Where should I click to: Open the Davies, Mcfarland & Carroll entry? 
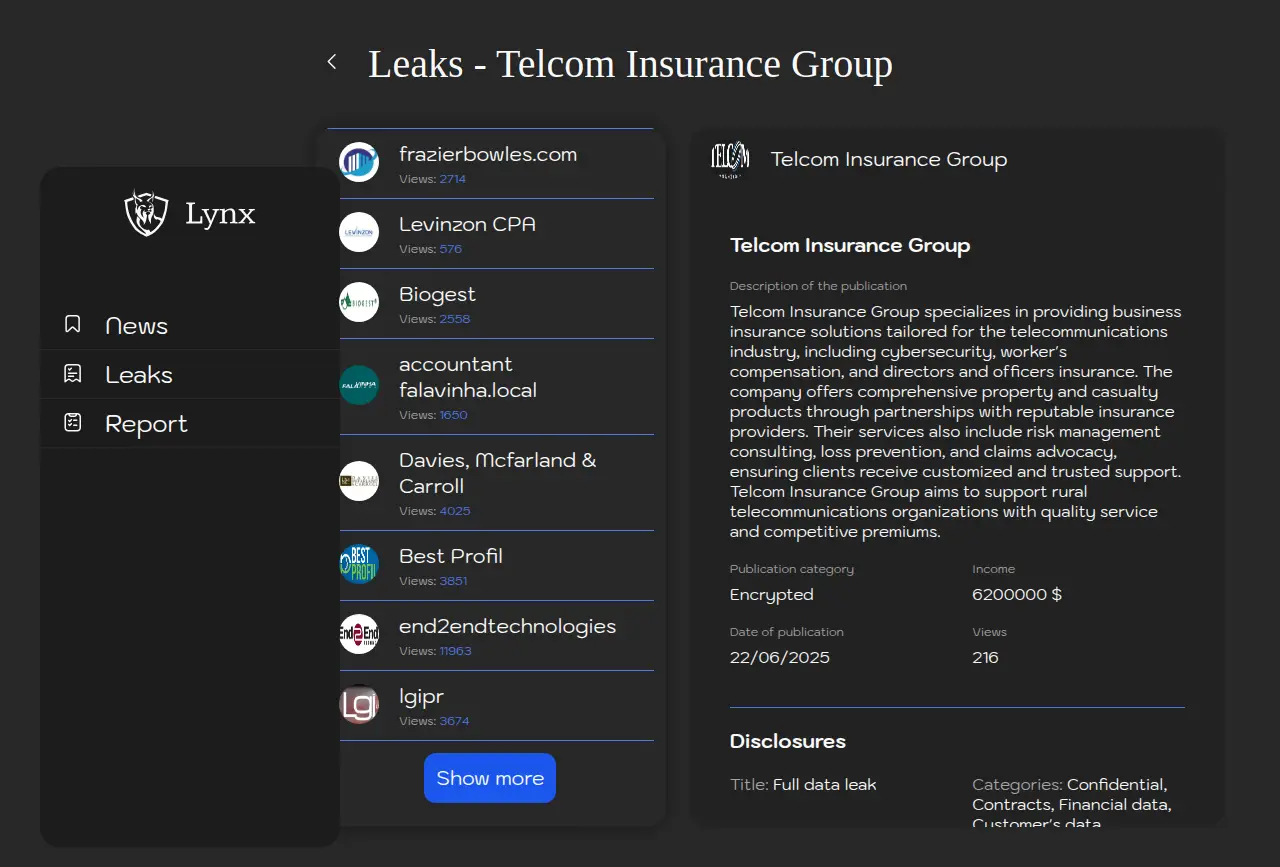coord(497,473)
